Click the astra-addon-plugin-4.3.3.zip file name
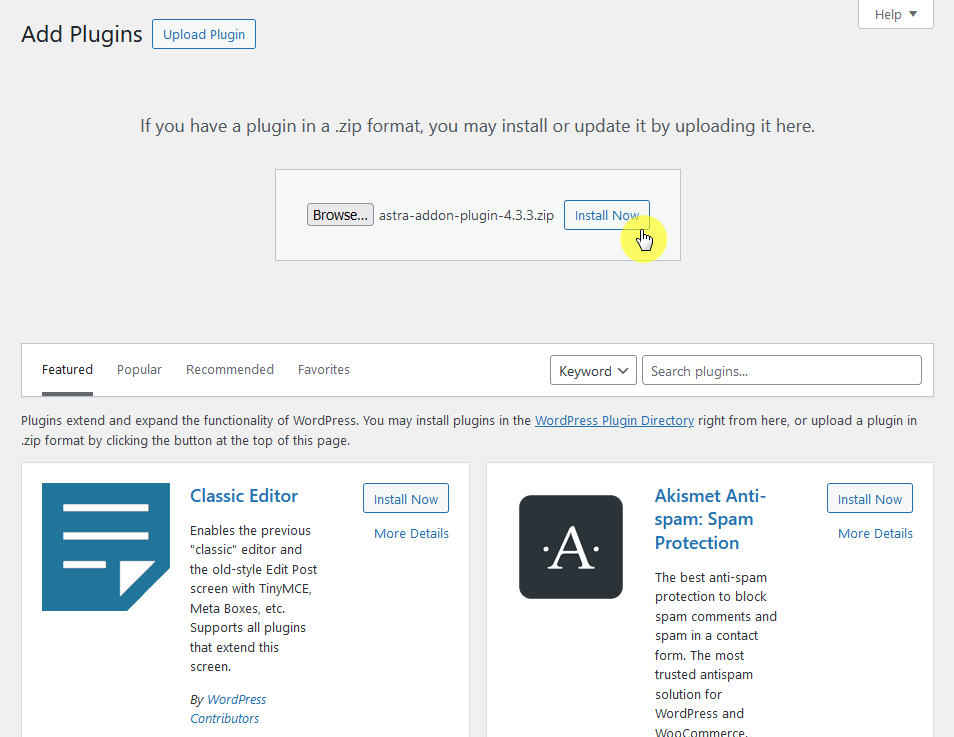This screenshot has width=954, height=737. point(466,215)
